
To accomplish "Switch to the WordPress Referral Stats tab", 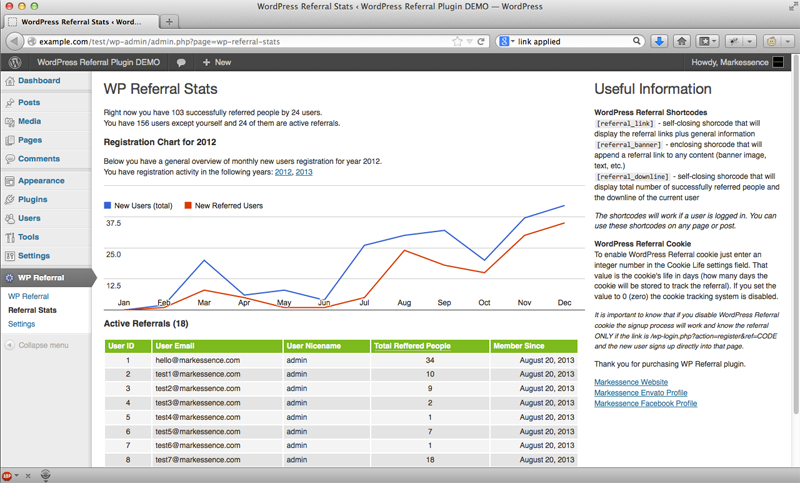I will [81, 21].
